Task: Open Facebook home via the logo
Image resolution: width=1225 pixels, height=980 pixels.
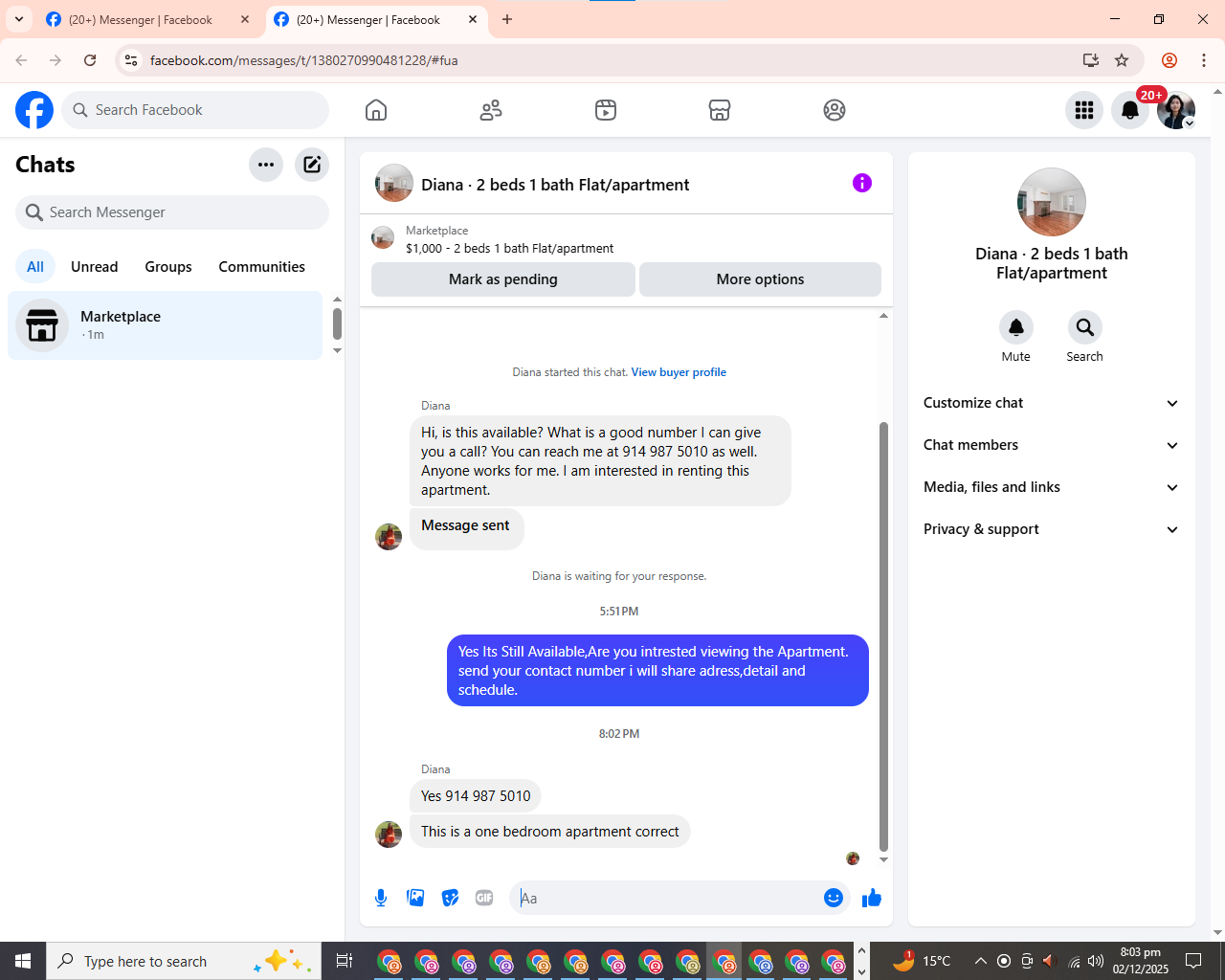Action: pos(34,110)
